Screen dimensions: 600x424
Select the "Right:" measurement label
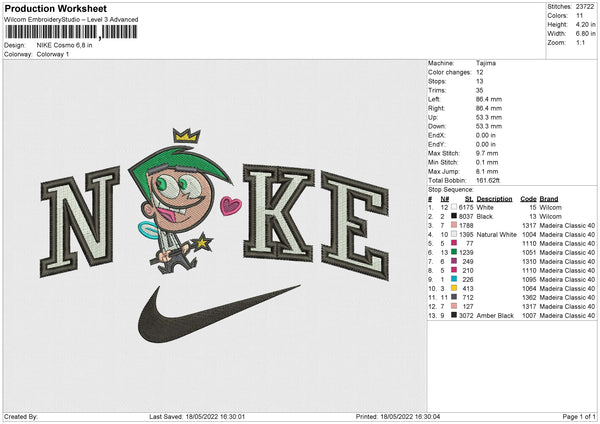pos(436,108)
